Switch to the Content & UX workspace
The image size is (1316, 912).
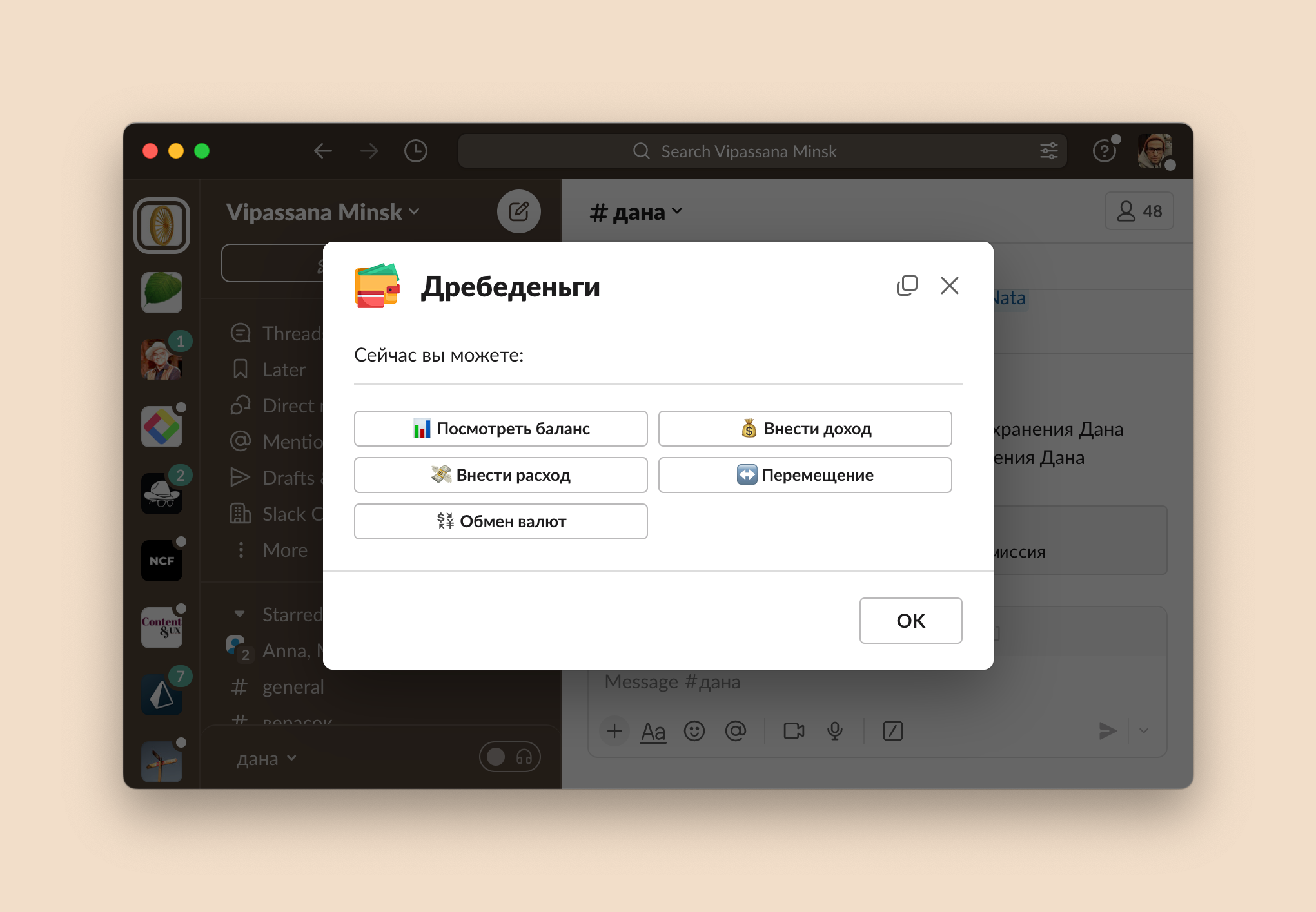[x=162, y=628]
